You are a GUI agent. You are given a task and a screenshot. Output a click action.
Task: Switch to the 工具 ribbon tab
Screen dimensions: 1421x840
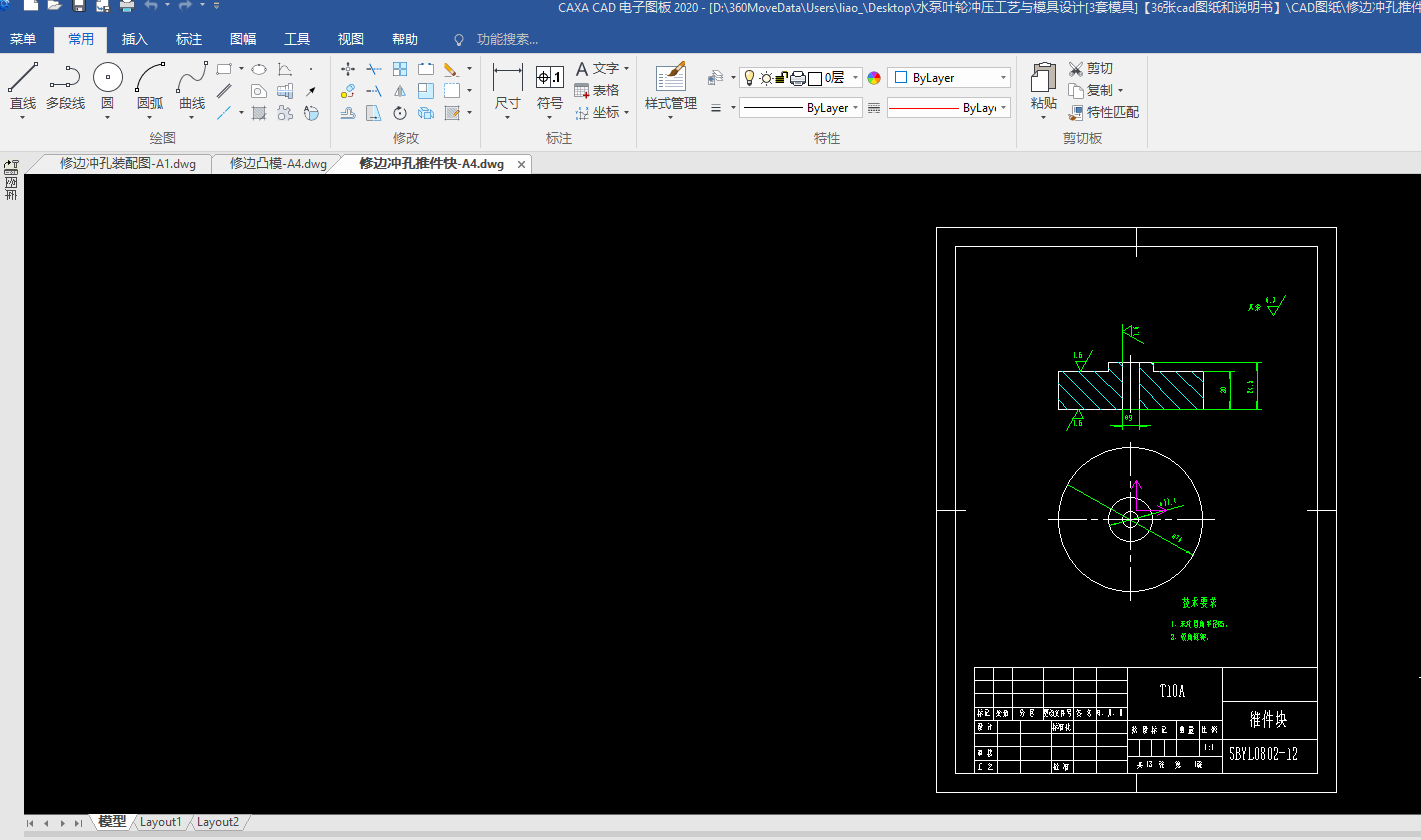tap(297, 40)
